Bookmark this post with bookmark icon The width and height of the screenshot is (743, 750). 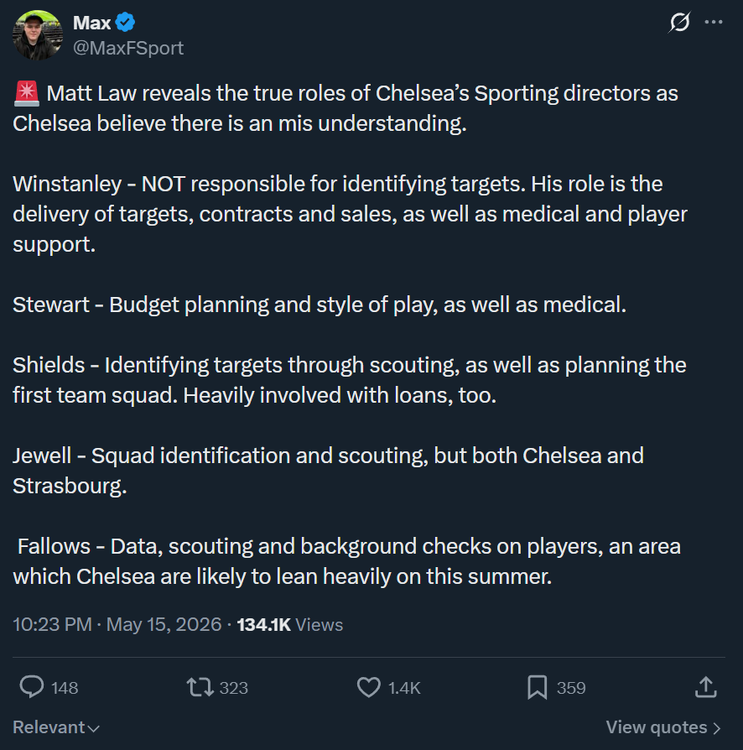537,687
